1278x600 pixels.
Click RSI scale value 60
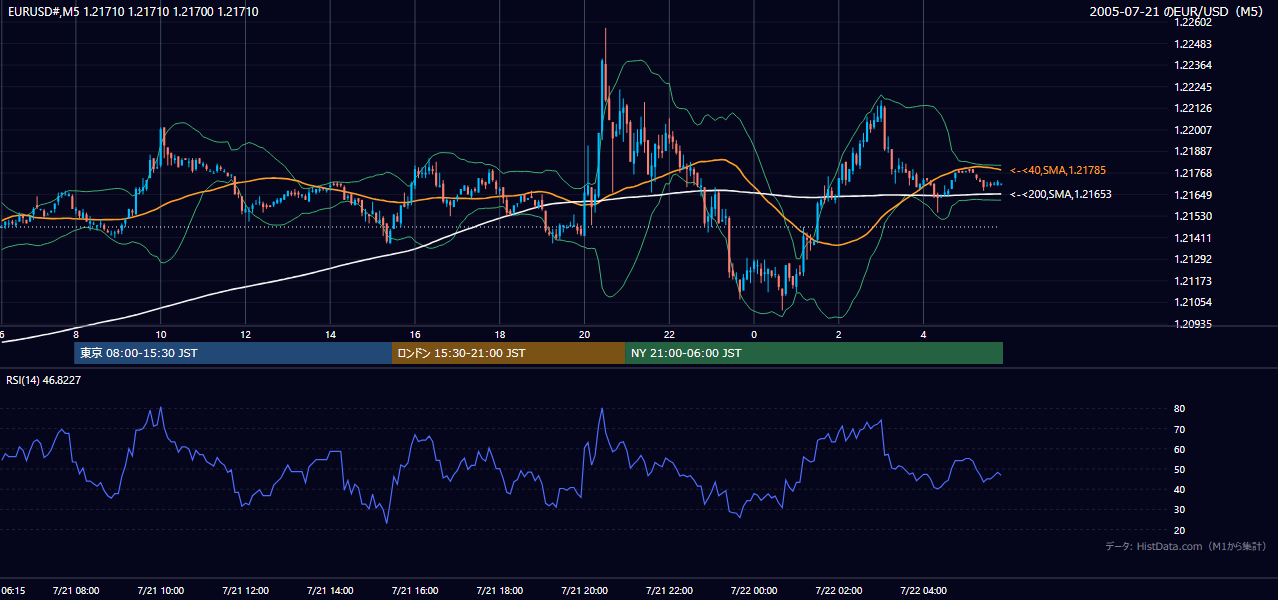[1180, 449]
